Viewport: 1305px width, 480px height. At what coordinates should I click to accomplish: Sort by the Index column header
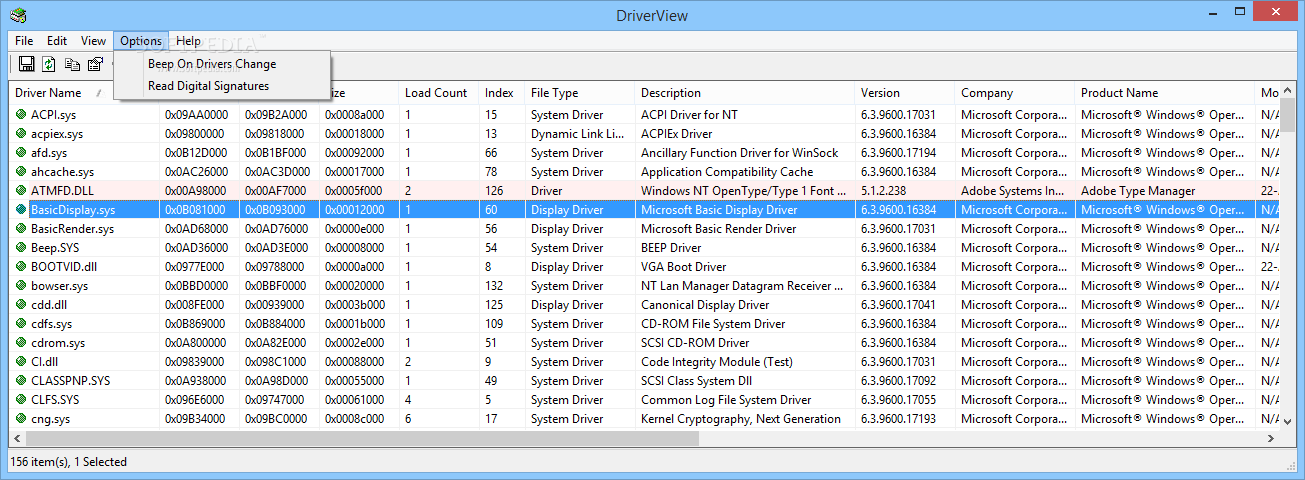click(x=502, y=93)
